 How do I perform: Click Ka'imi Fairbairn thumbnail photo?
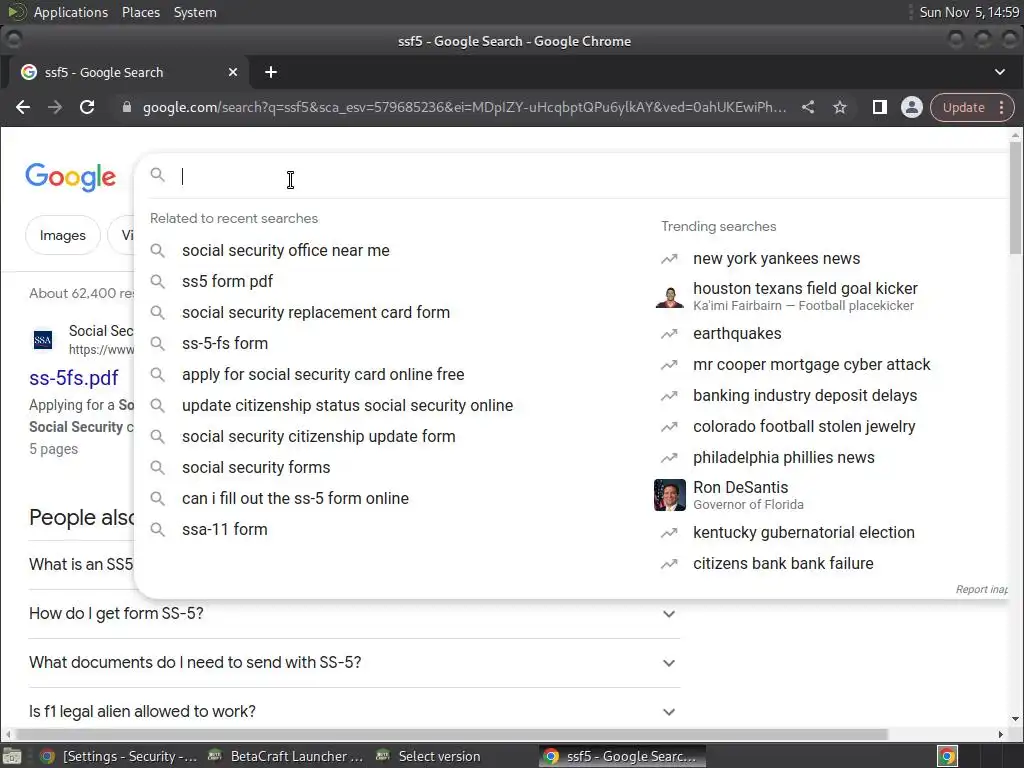pyautogui.click(x=669, y=296)
